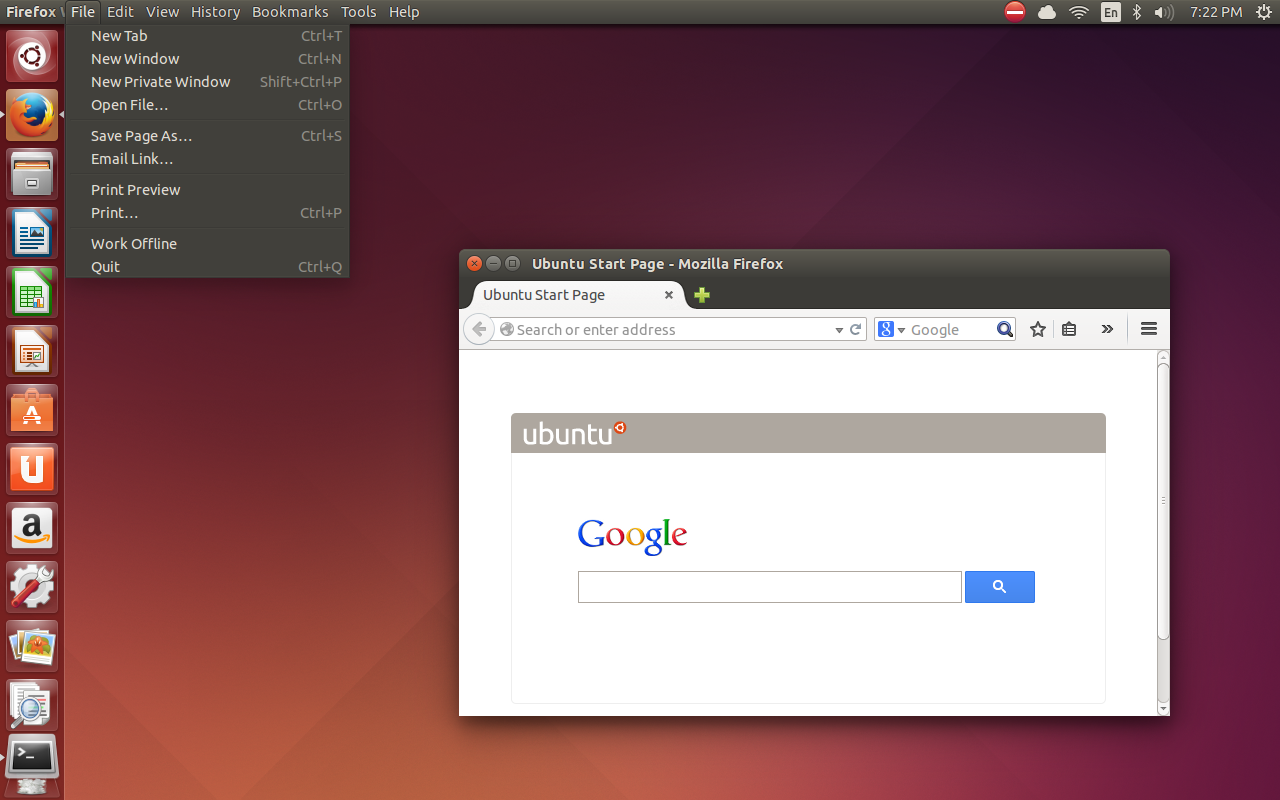
Task: Open the Google search engine selector dropdown
Action: tap(890, 329)
